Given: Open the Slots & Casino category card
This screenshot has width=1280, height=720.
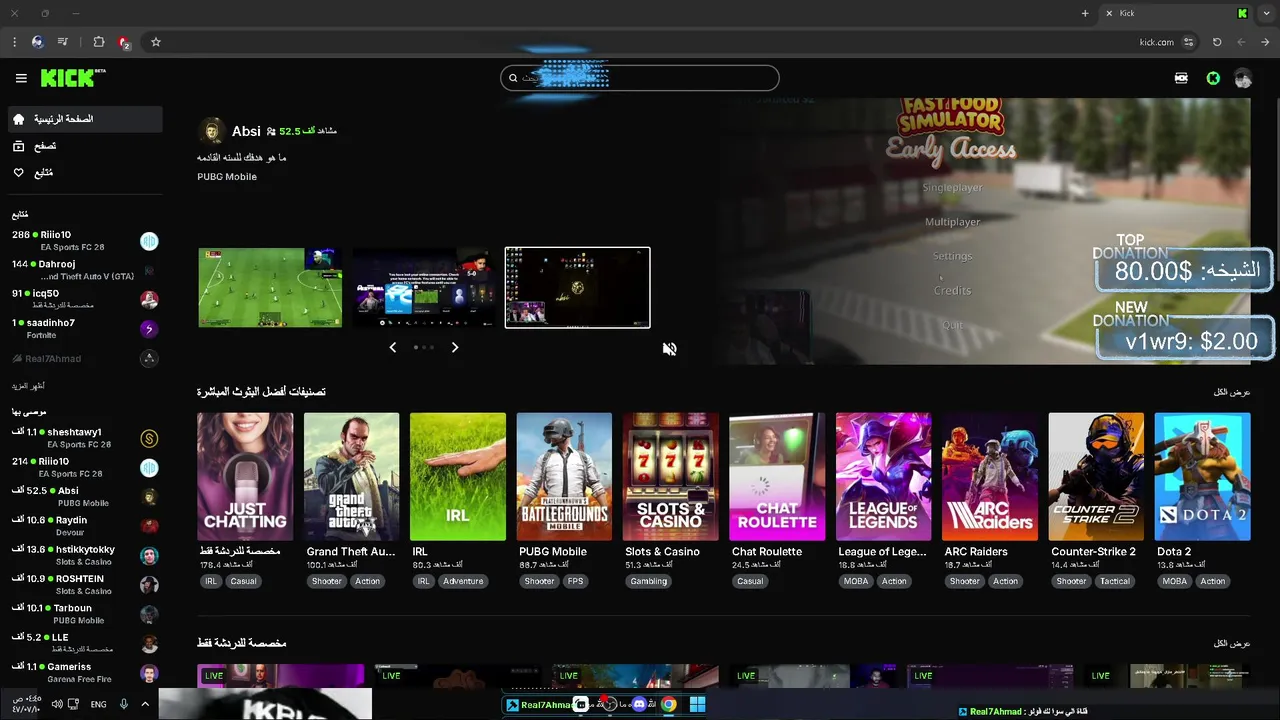Looking at the screenshot, I should [x=670, y=477].
